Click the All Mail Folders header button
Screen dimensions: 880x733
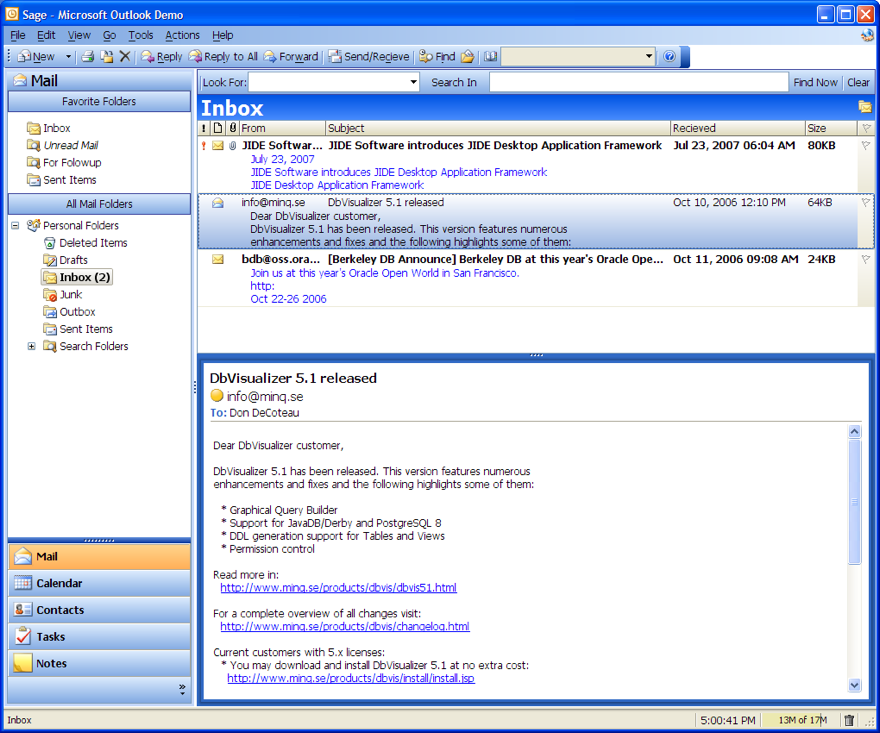pos(99,204)
